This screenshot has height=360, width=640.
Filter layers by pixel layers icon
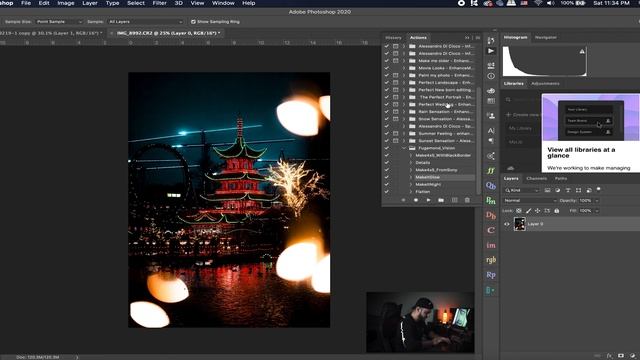(x=547, y=190)
